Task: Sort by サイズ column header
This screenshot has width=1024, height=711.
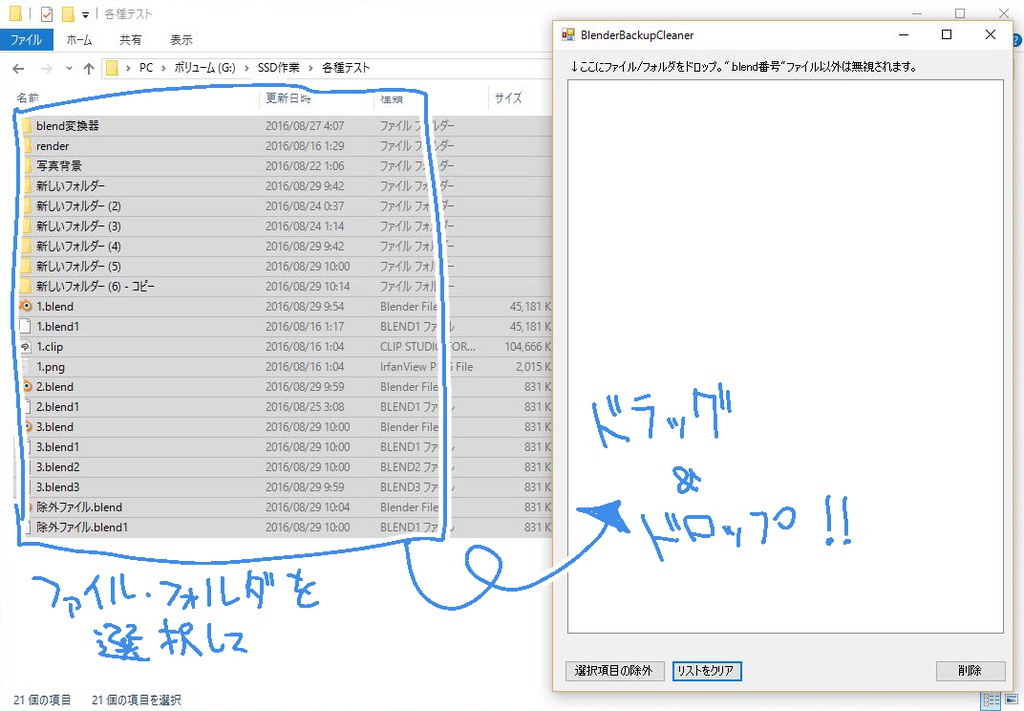Action: (x=508, y=98)
